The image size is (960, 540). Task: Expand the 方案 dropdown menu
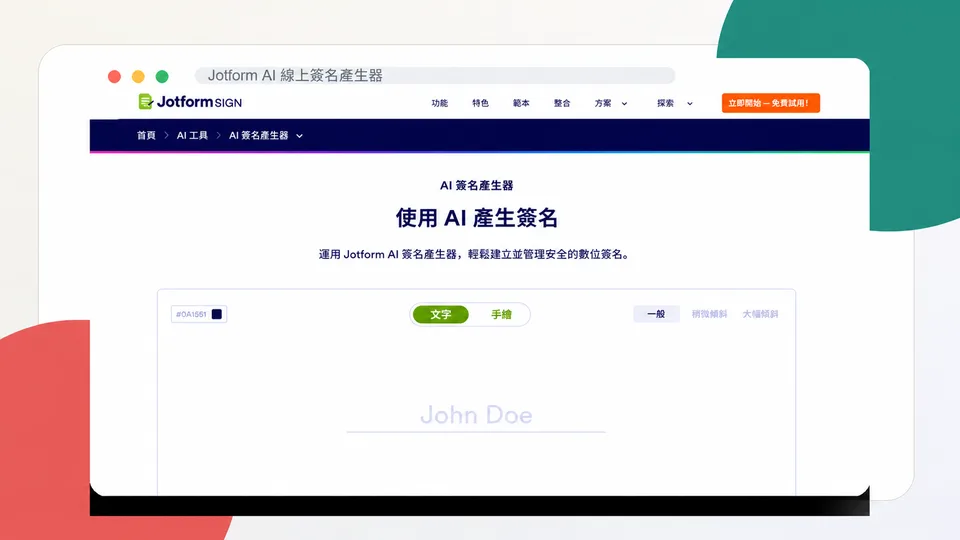[610, 103]
